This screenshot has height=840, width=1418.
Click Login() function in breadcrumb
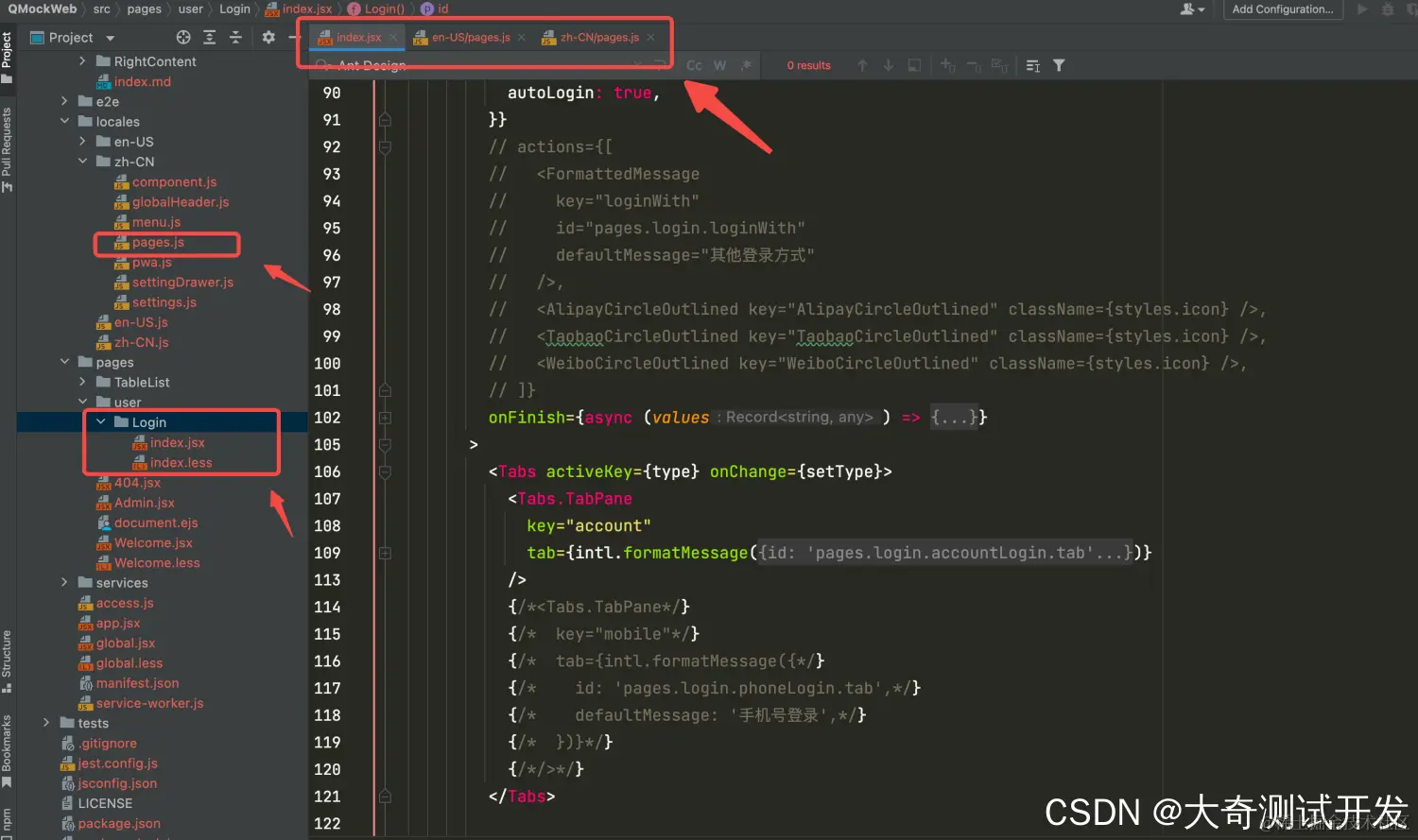[376, 9]
